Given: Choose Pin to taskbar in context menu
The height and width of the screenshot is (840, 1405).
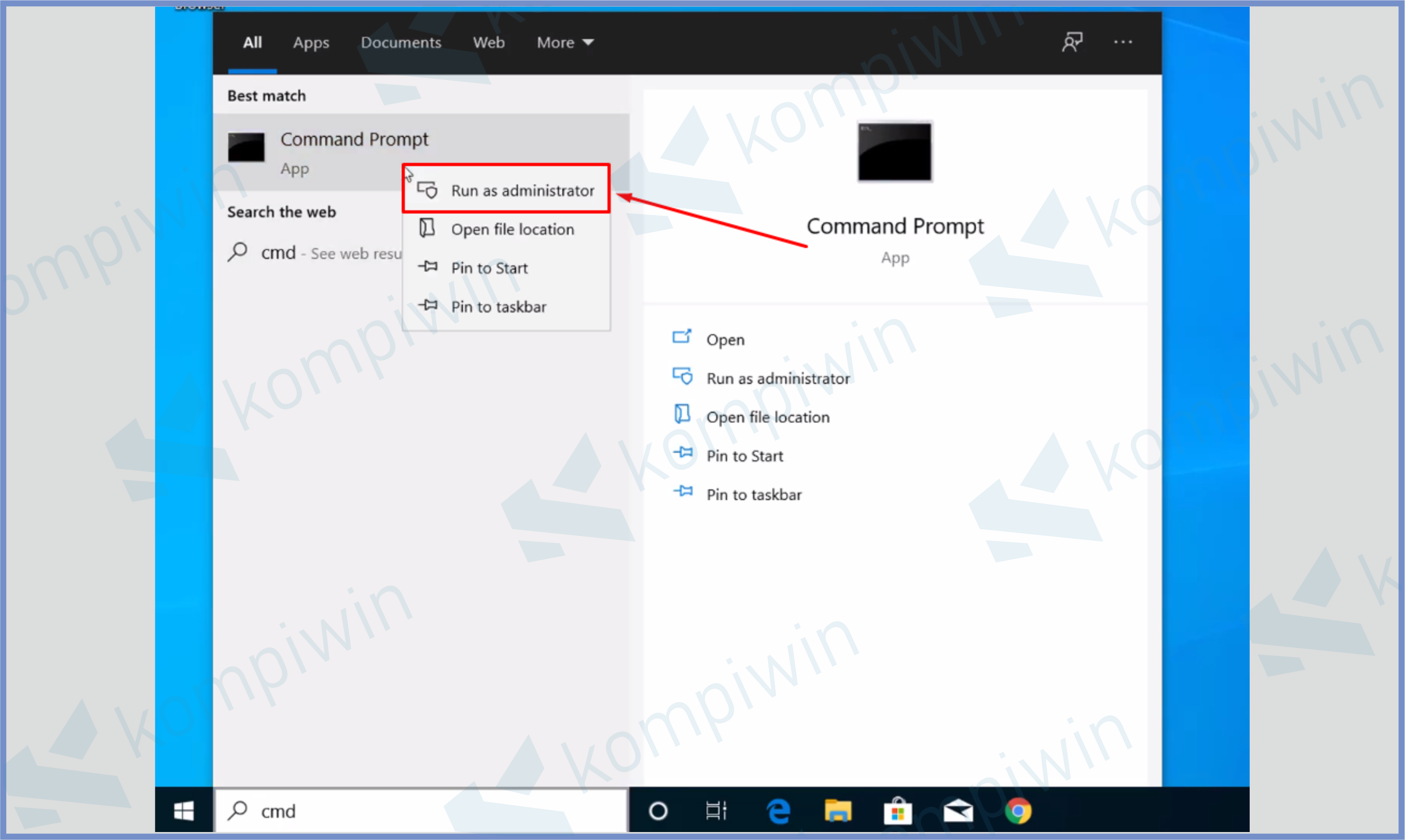Looking at the screenshot, I should [506, 306].
